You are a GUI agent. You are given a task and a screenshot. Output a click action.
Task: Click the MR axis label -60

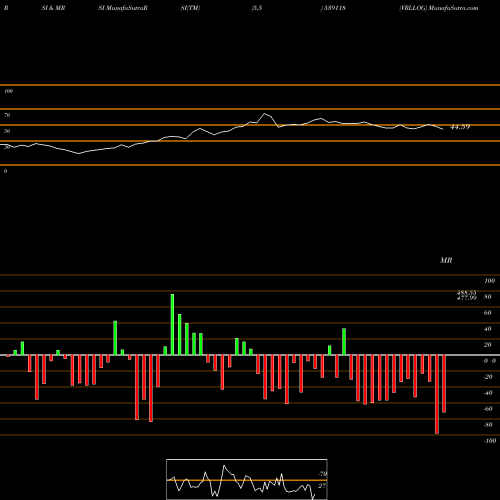[x=488, y=409]
